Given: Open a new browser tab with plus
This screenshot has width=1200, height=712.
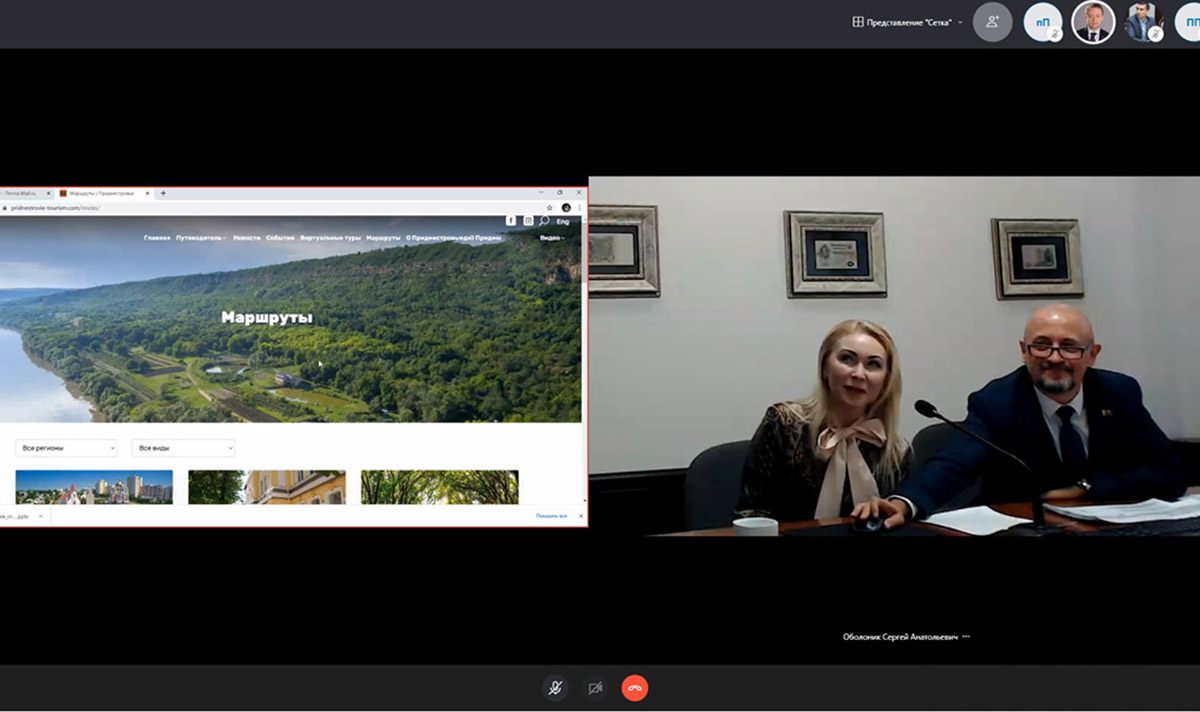Looking at the screenshot, I should (x=164, y=193).
